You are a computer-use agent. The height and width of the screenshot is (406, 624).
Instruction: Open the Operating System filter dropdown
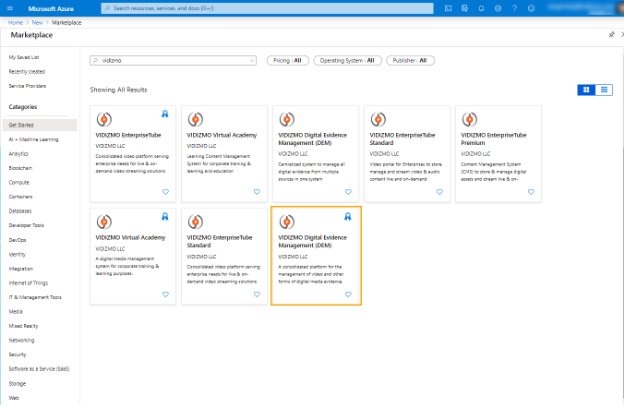347,60
